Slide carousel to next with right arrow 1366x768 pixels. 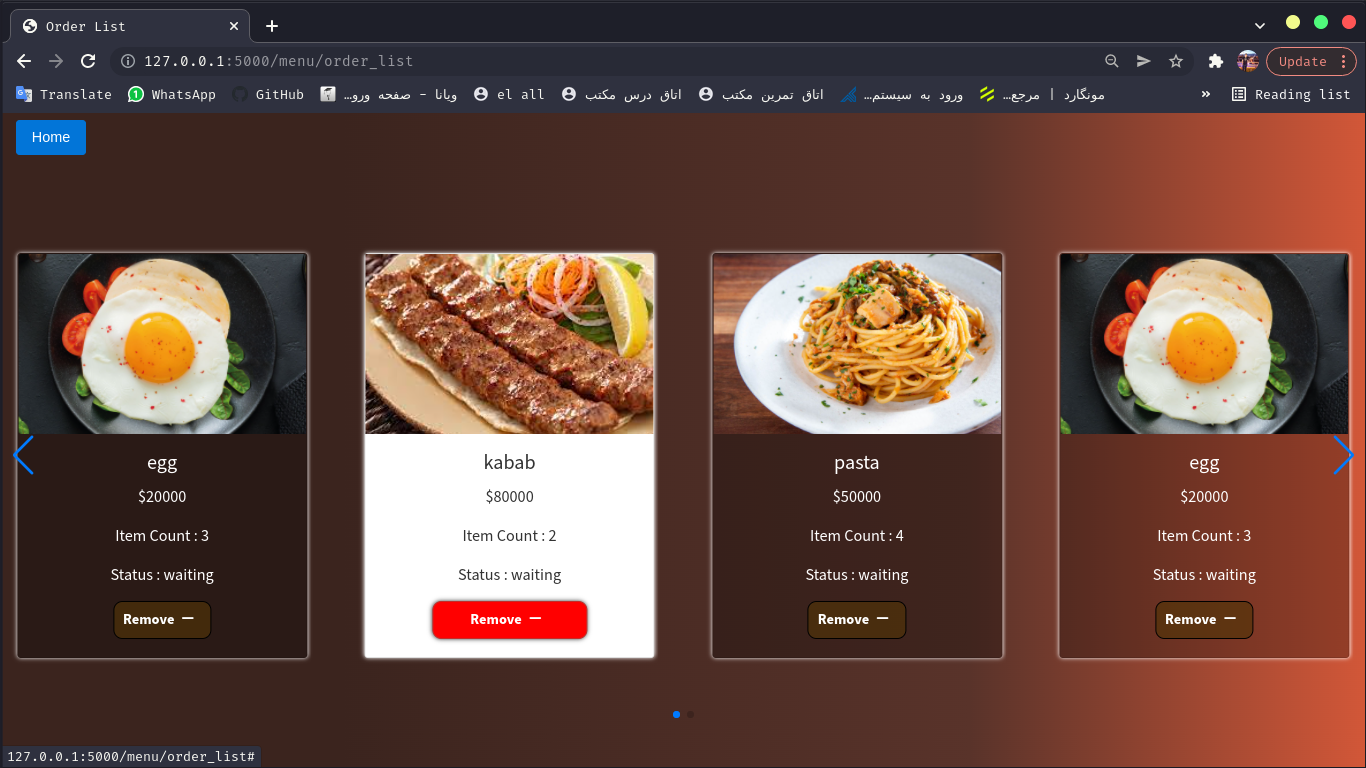coord(1342,455)
